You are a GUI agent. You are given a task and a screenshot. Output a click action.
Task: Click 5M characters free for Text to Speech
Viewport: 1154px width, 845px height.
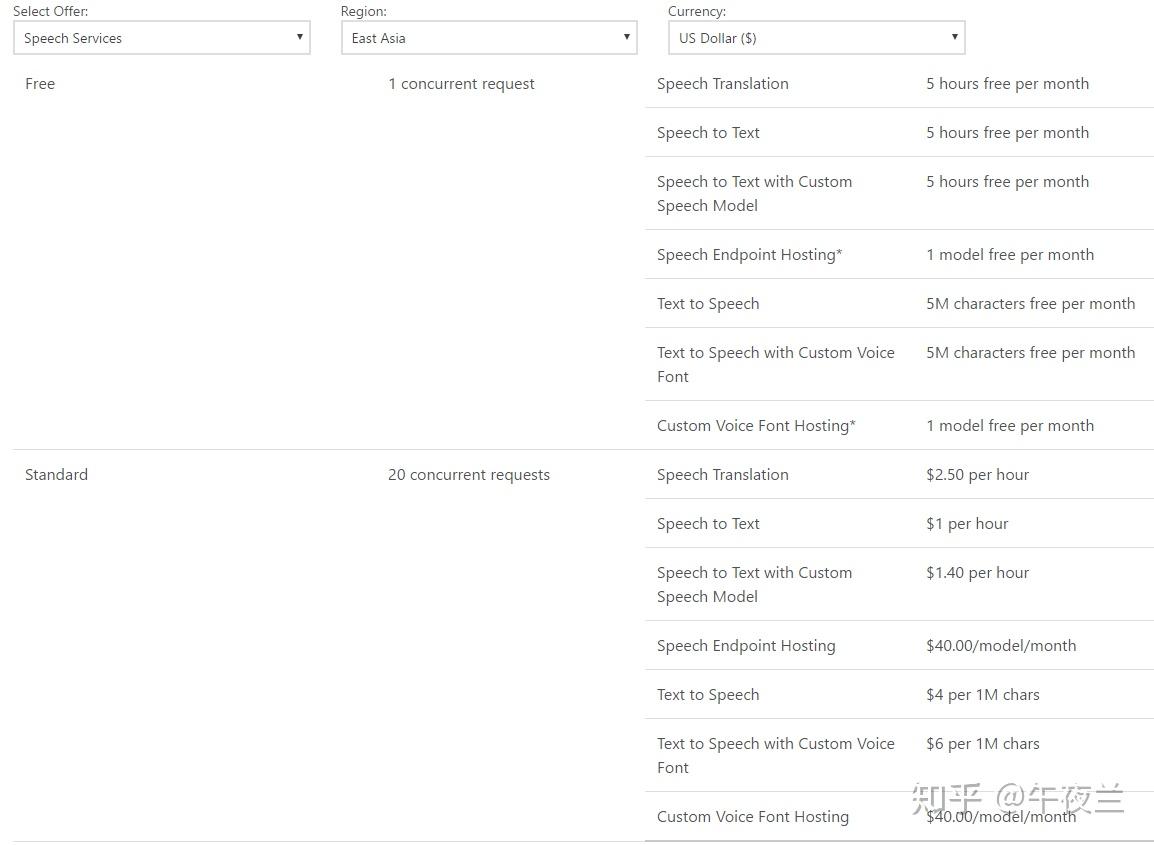pyautogui.click(x=1030, y=304)
